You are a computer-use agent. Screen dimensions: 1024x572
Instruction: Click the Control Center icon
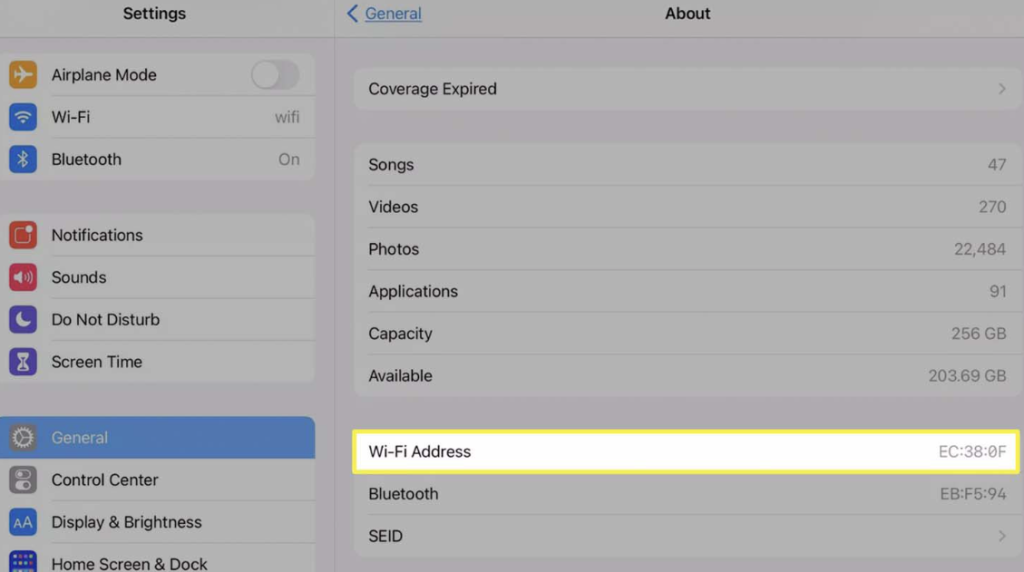tap(23, 480)
